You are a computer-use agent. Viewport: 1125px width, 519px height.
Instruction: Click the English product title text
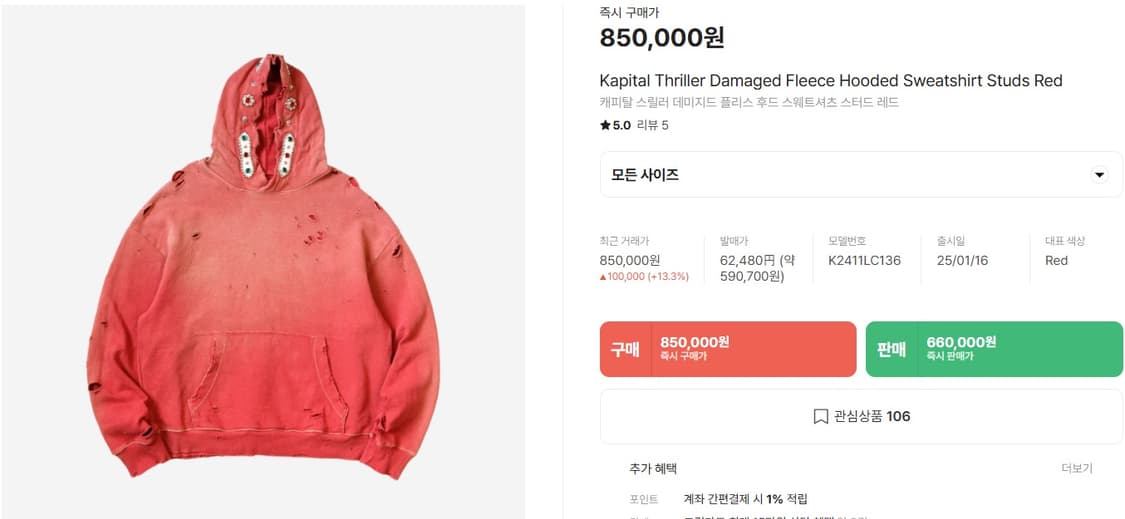[x=831, y=80]
